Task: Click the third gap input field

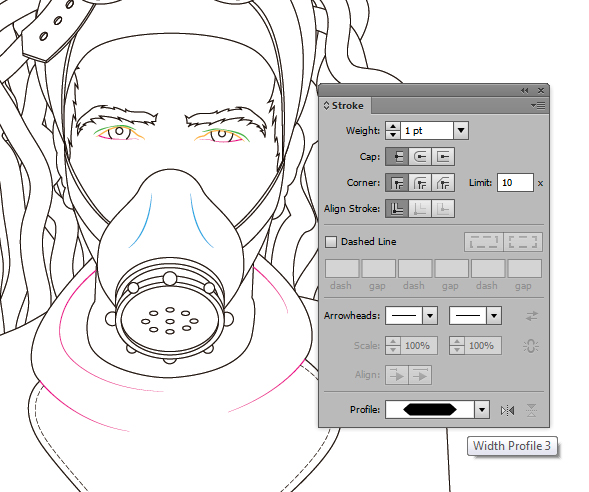Action: tap(524, 269)
